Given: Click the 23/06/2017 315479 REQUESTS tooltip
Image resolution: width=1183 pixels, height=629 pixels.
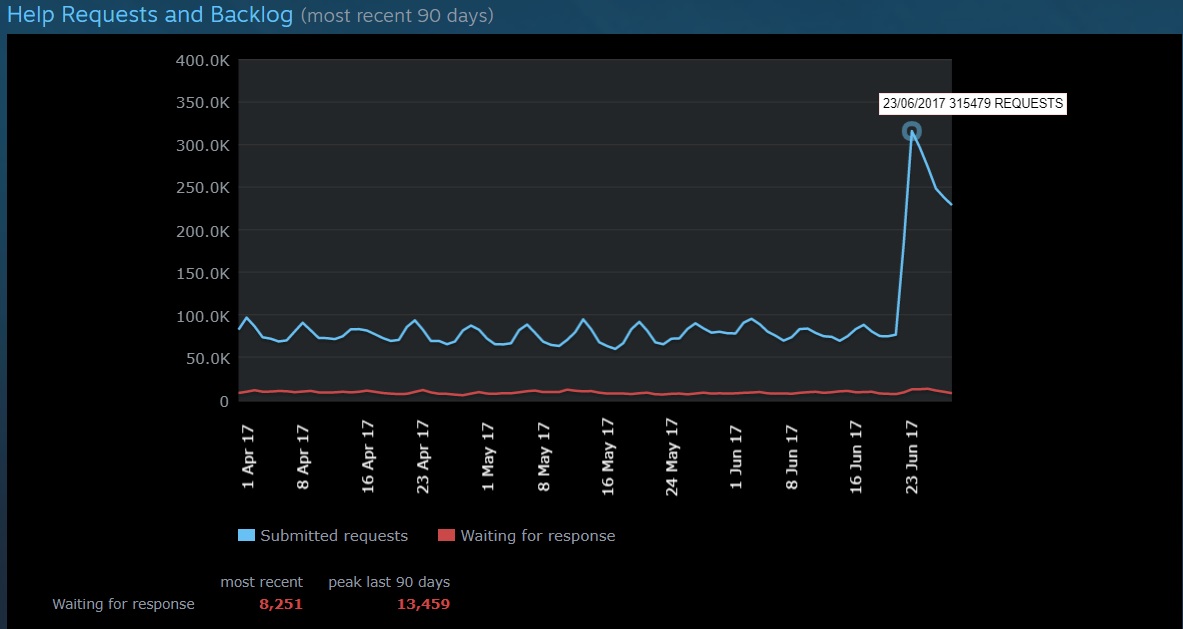Looking at the screenshot, I should tap(972, 103).
